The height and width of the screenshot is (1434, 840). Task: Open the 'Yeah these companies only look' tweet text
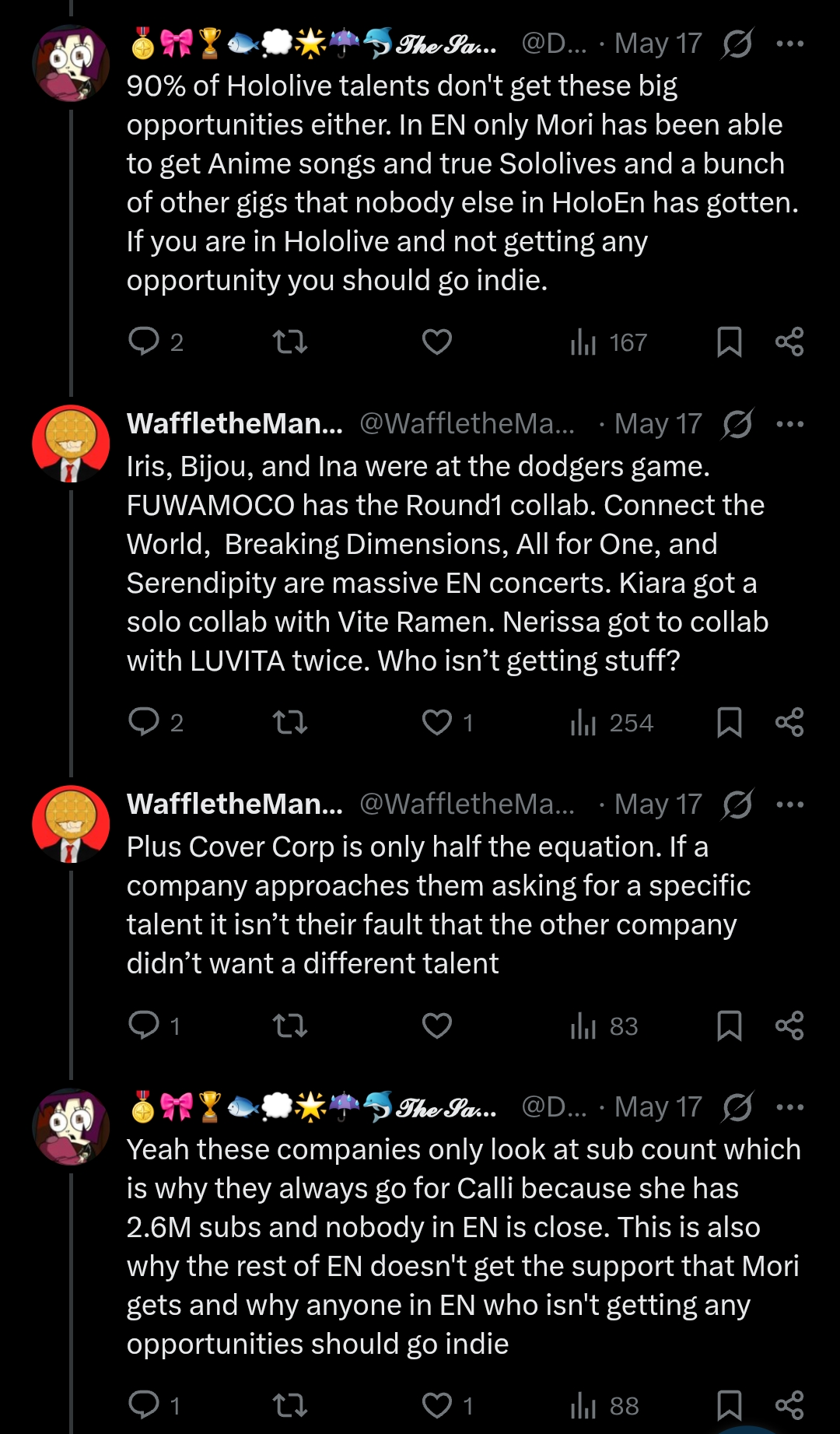(464, 1246)
